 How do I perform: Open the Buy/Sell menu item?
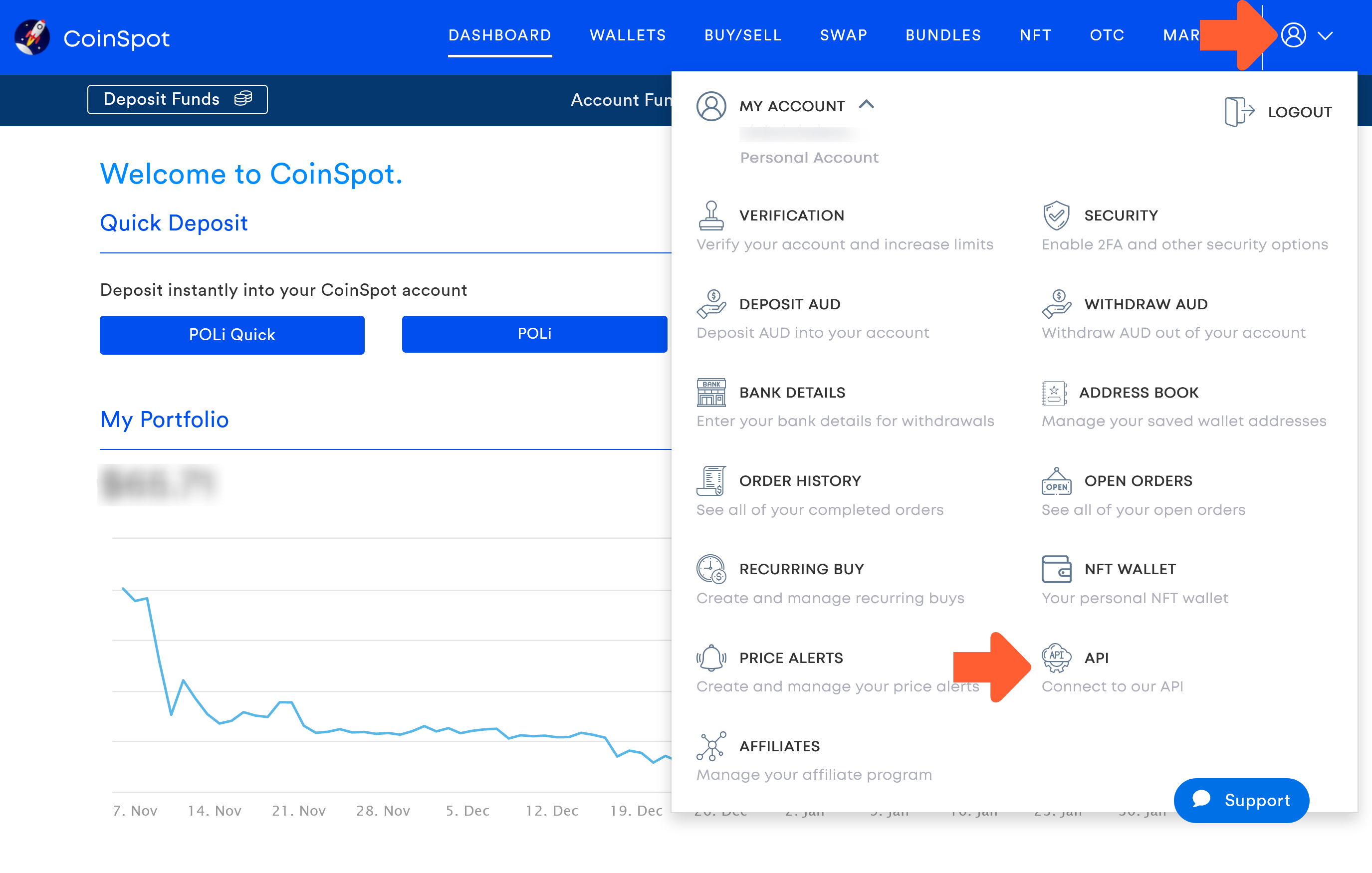pos(742,35)
